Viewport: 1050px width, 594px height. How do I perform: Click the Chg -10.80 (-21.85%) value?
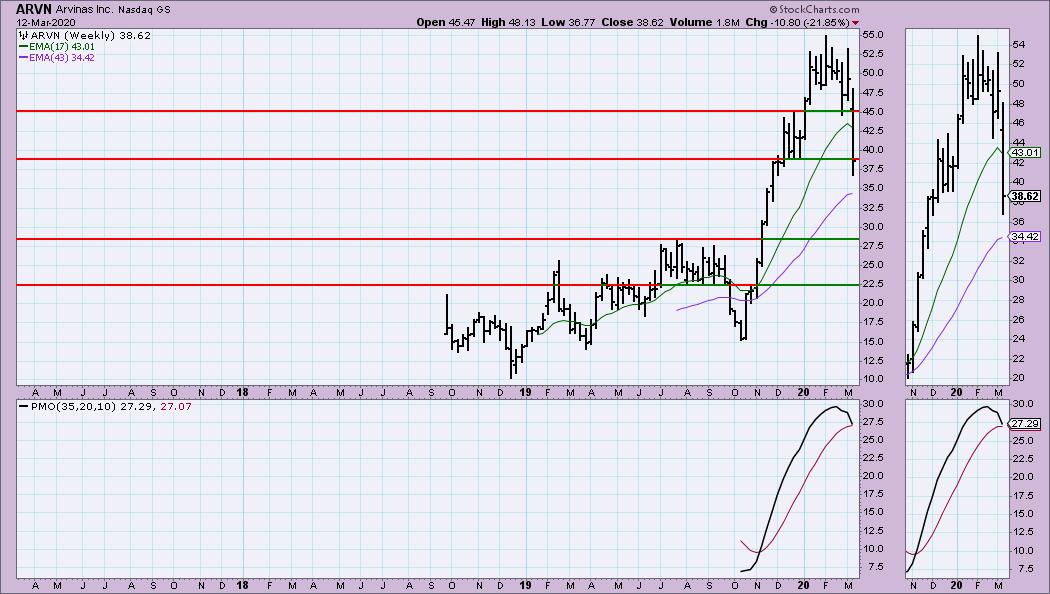pyautogui.click(x=797, y=22)
